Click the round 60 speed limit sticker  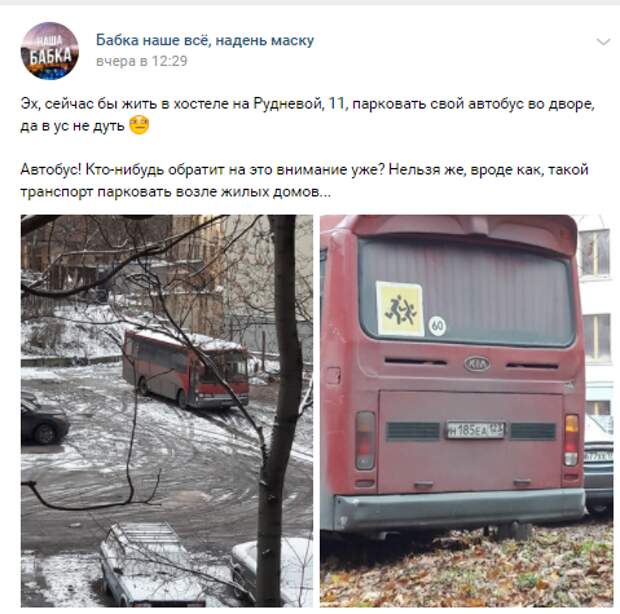[x=437, y=326]
